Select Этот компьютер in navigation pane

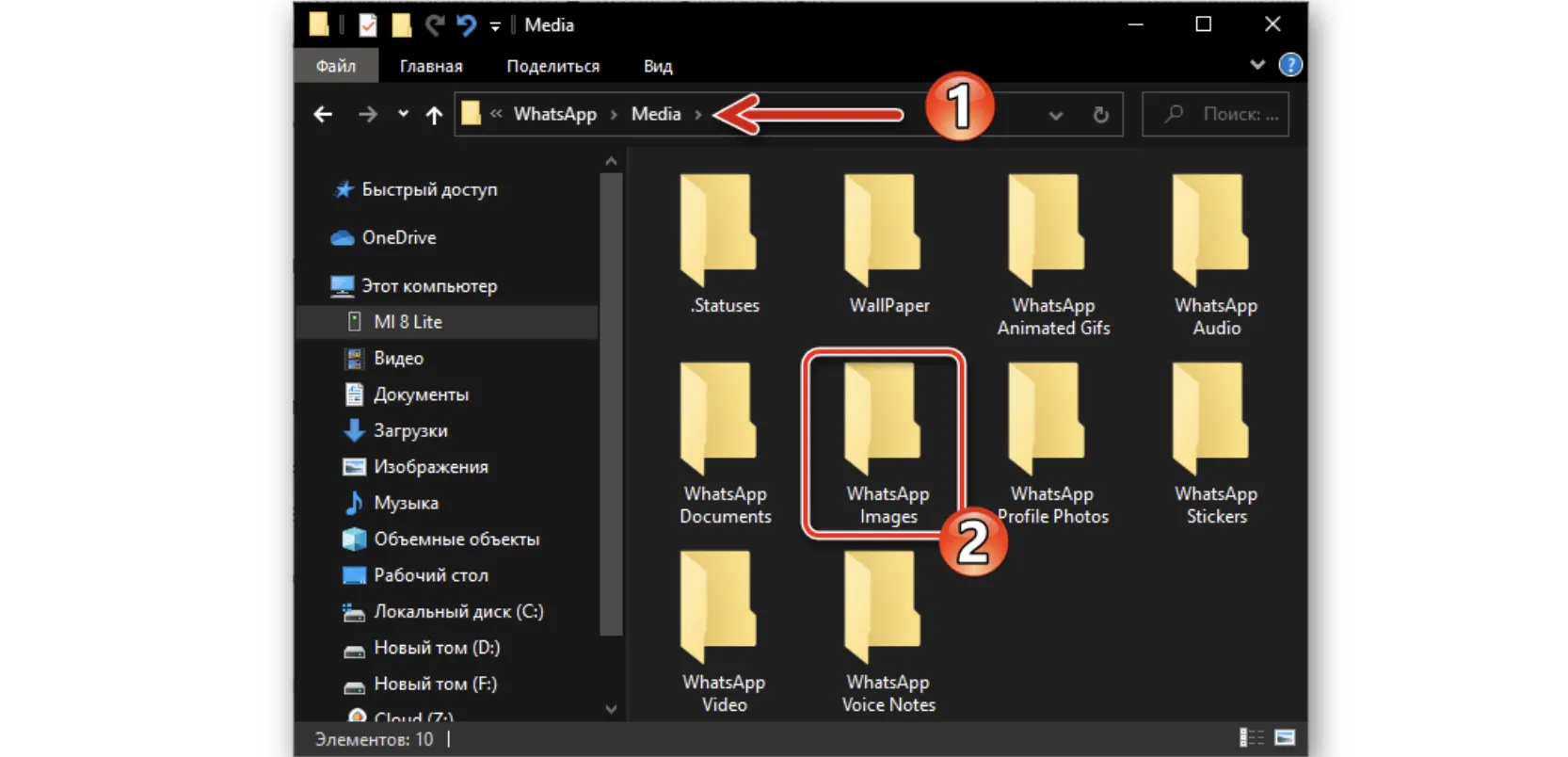click(x=414, y=286)
